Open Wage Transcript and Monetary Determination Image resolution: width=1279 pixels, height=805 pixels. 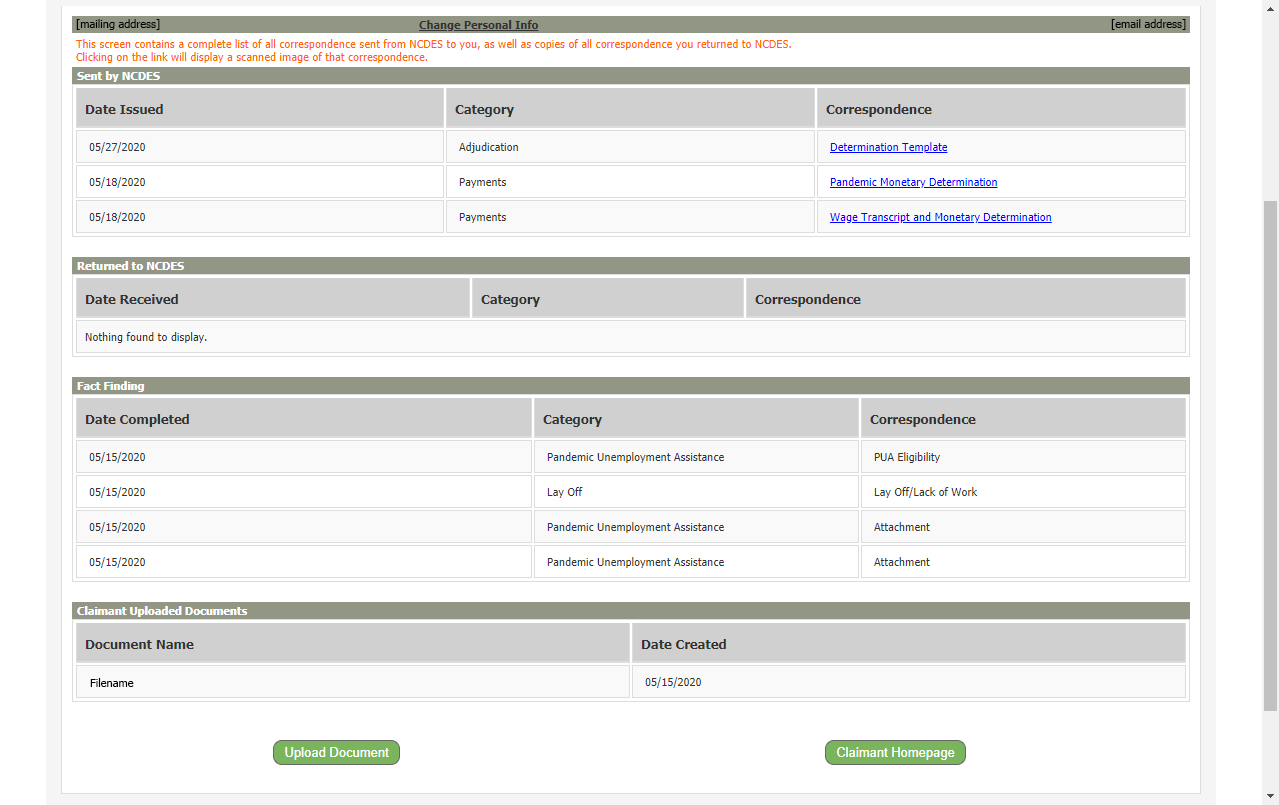click(x=940, y=217)
